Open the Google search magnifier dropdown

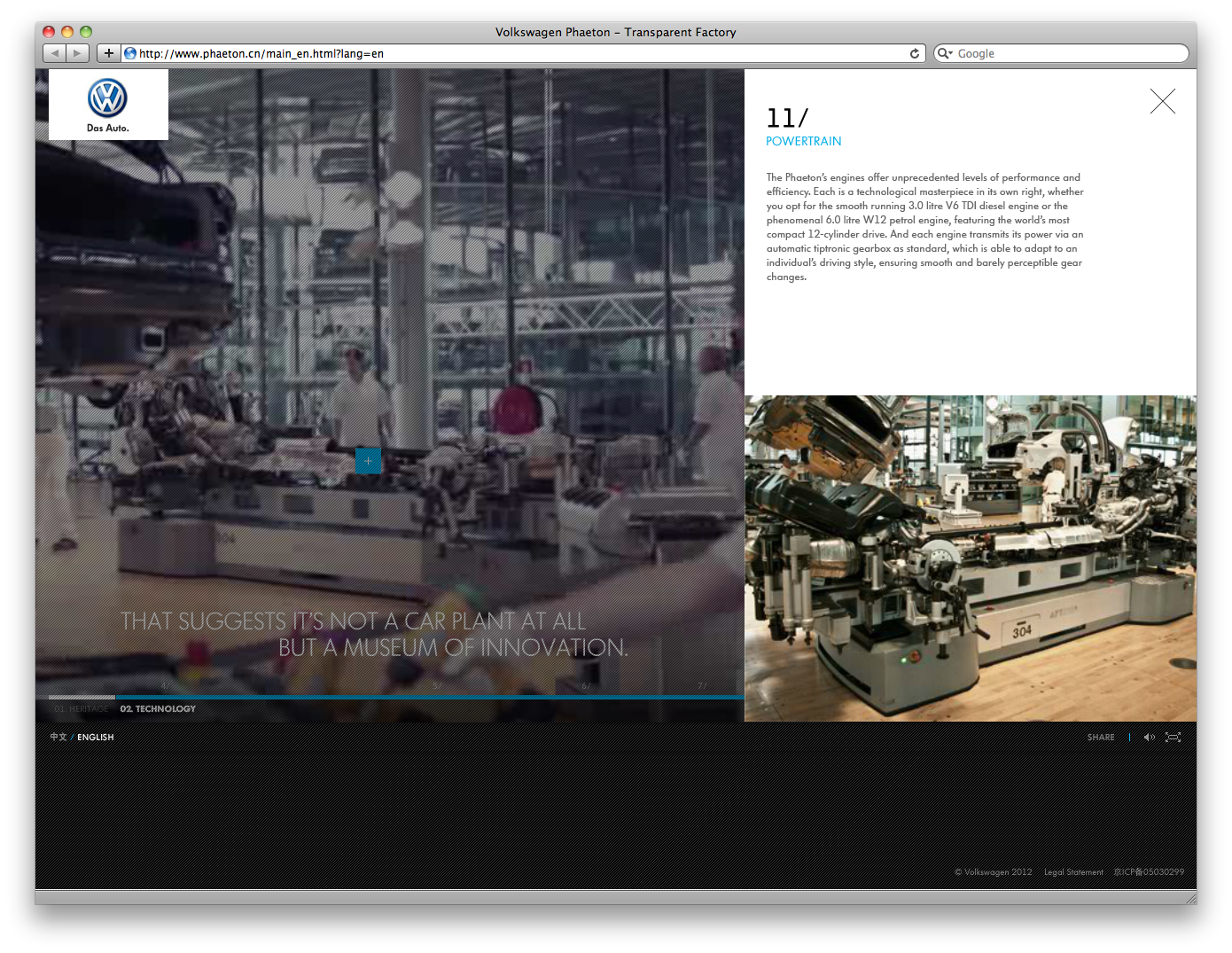pos(945,53)
